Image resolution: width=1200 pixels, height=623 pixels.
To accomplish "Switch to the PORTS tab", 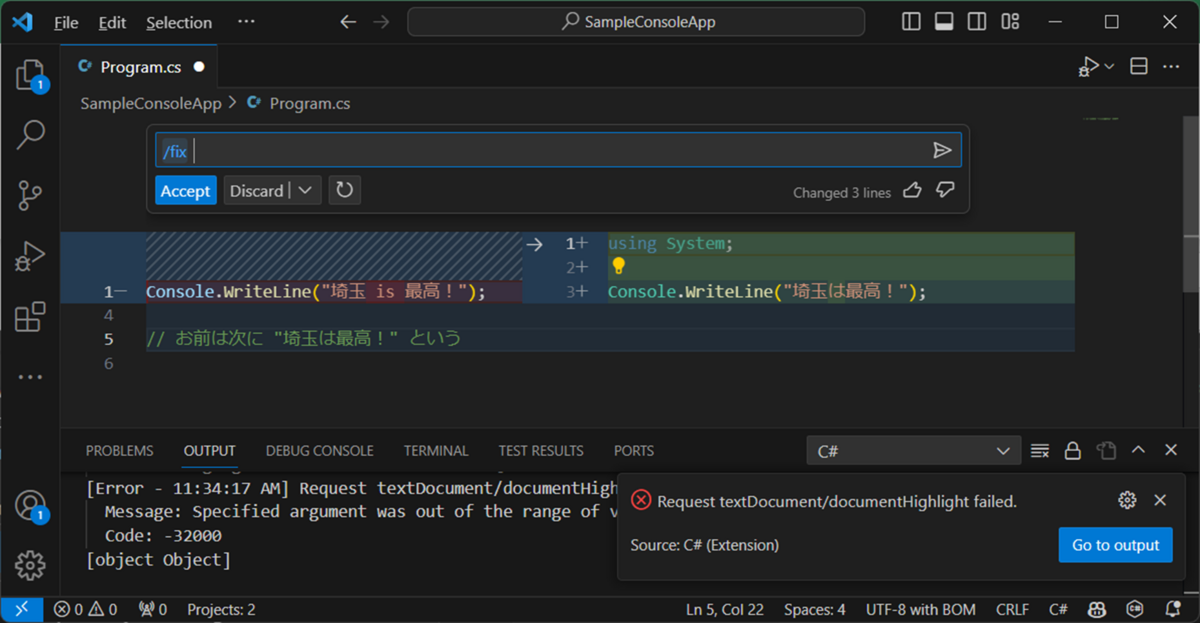I will click(x=634, y=451).
